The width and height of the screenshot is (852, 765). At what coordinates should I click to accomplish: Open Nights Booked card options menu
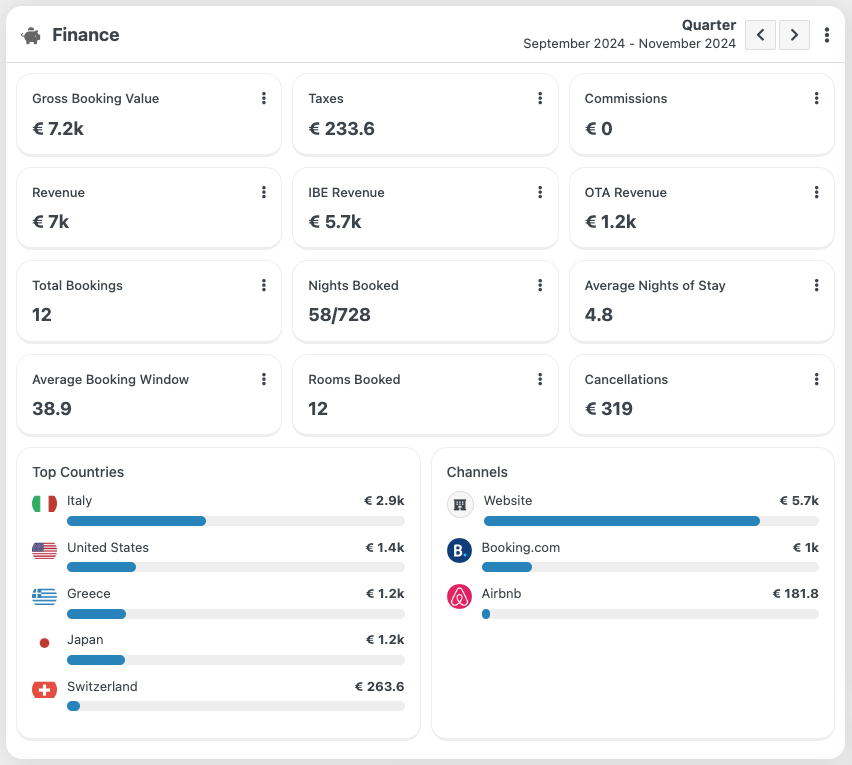tap(540, 285)
